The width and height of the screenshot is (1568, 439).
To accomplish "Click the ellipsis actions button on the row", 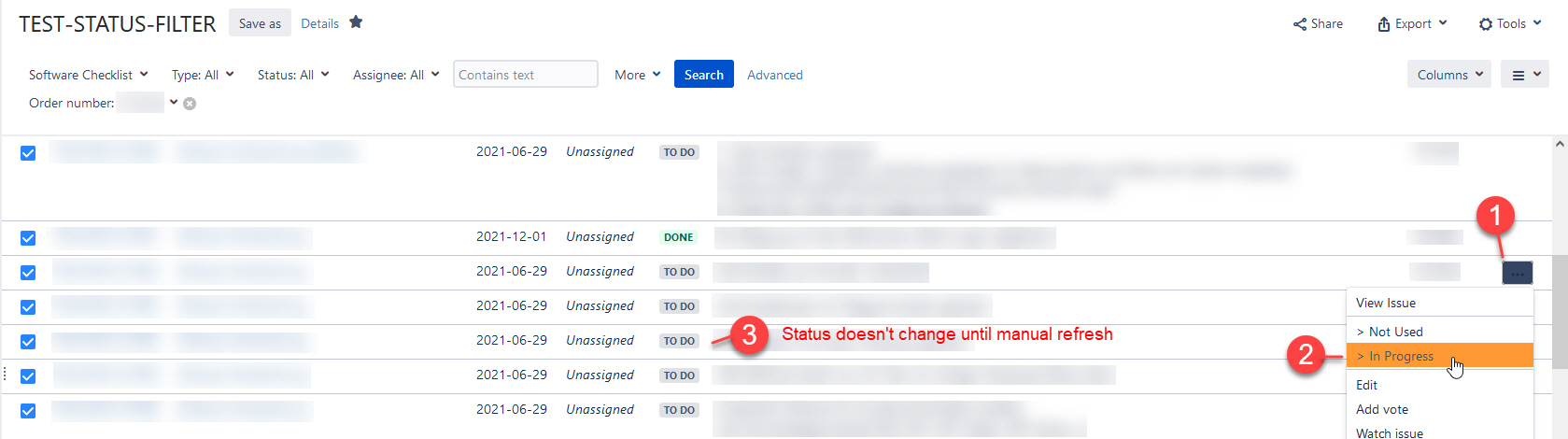I will (x=1518, y=273).
